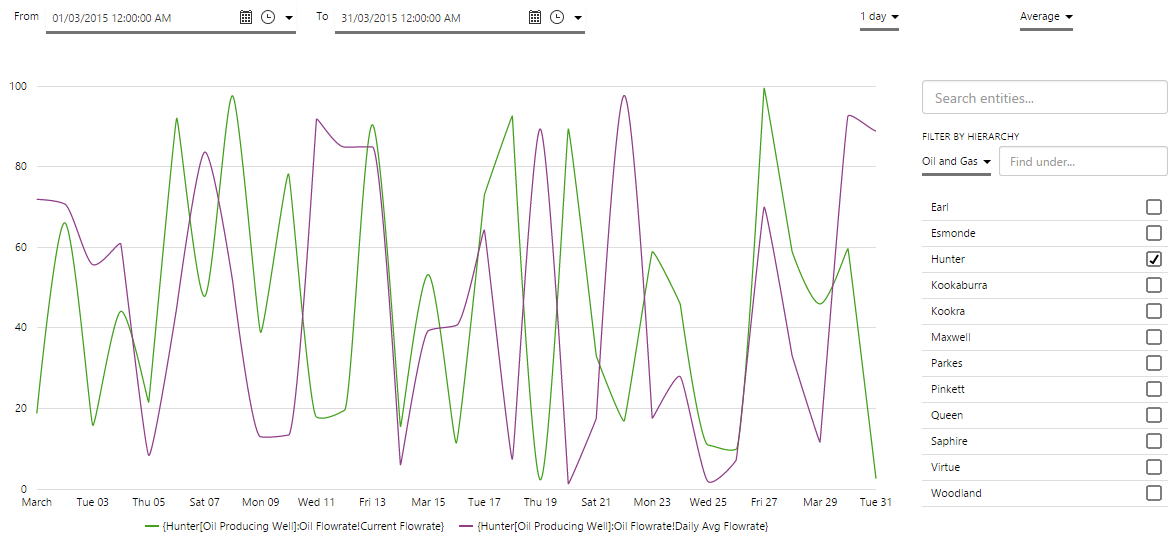Enable the Kookaburra entity checkbox

click(1154, 285)
